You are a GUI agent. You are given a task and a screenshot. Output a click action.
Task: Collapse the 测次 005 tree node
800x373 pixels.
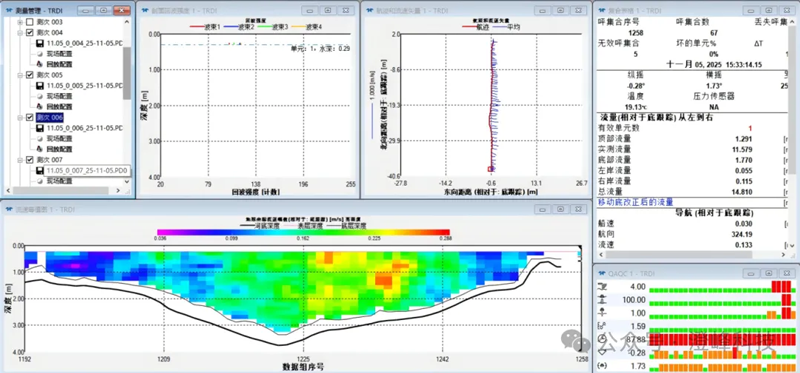pos(20,75)
